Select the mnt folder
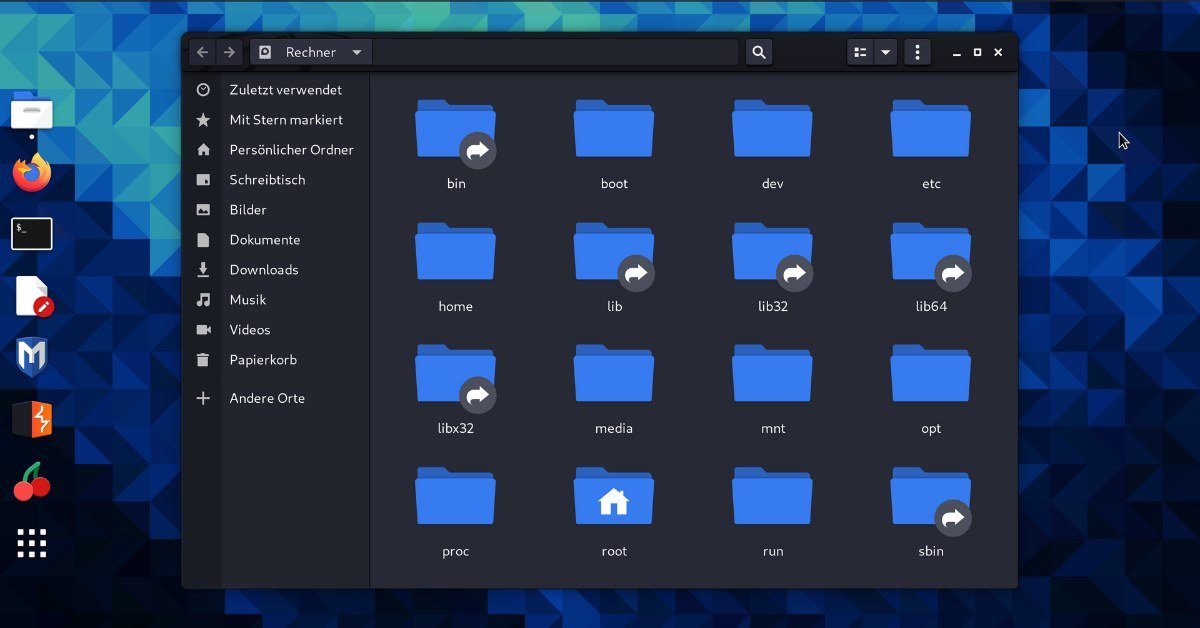1200x628 pixels. point(772,374)
